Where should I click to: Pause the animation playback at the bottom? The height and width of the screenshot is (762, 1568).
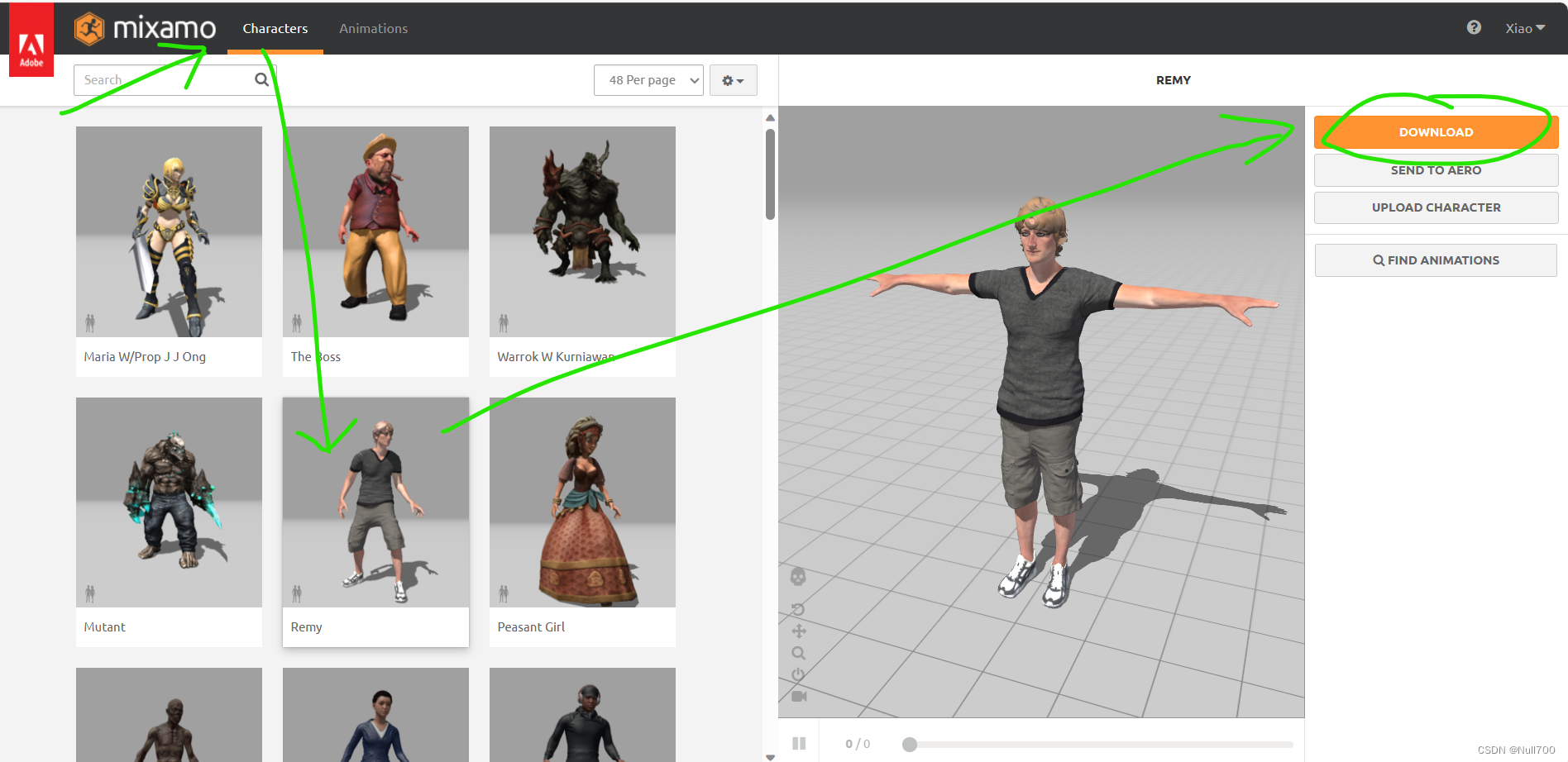point(799,742)
